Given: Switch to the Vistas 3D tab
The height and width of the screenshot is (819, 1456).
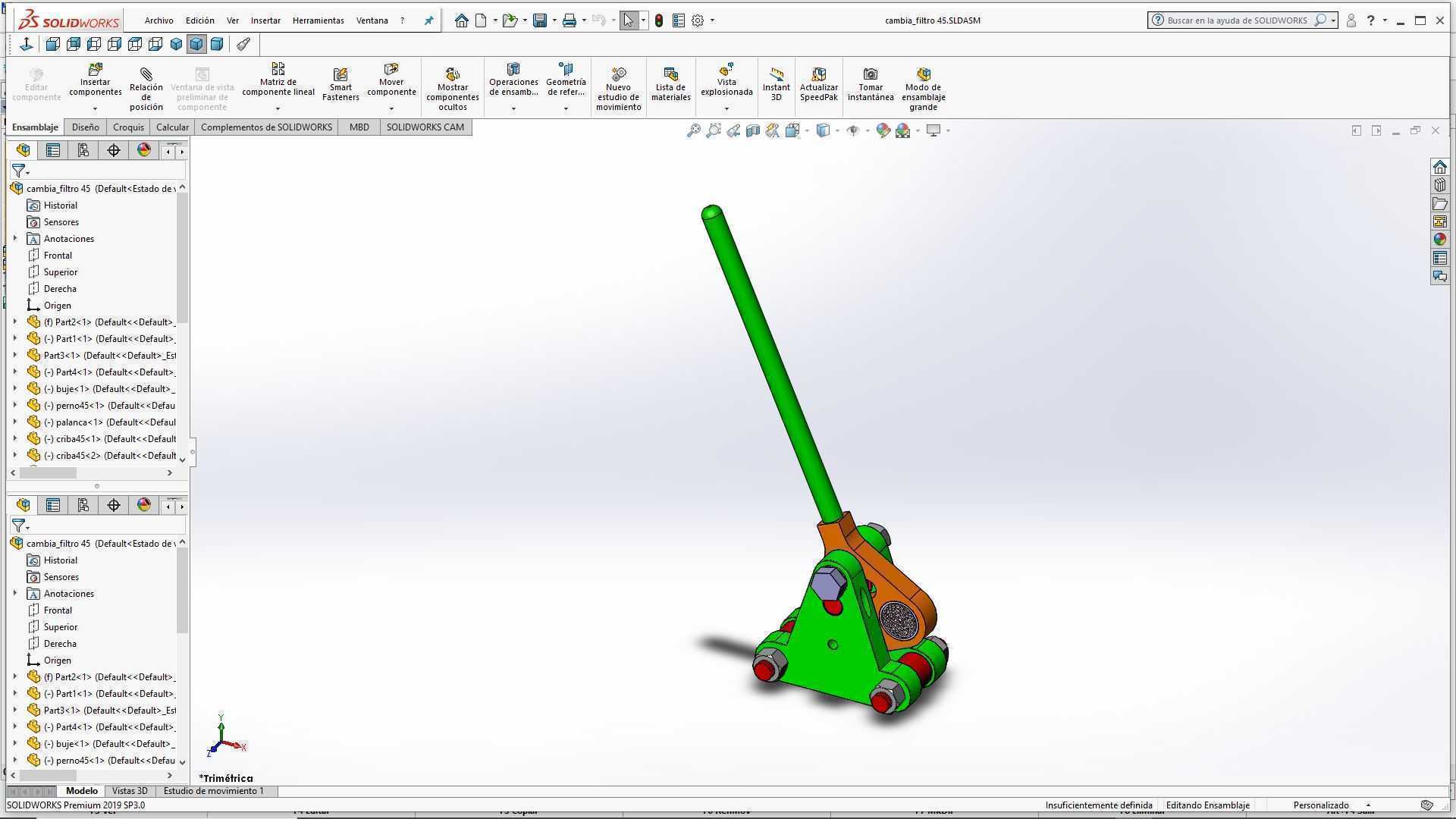Looking at the screenshot, I should 130,791.
